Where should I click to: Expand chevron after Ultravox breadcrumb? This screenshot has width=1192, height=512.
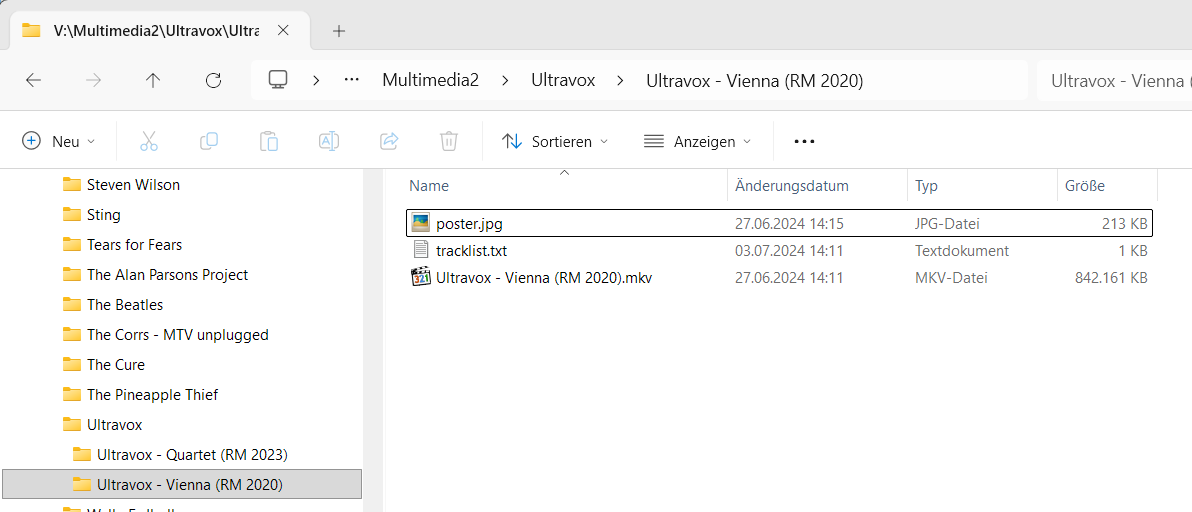pos(620,81)
